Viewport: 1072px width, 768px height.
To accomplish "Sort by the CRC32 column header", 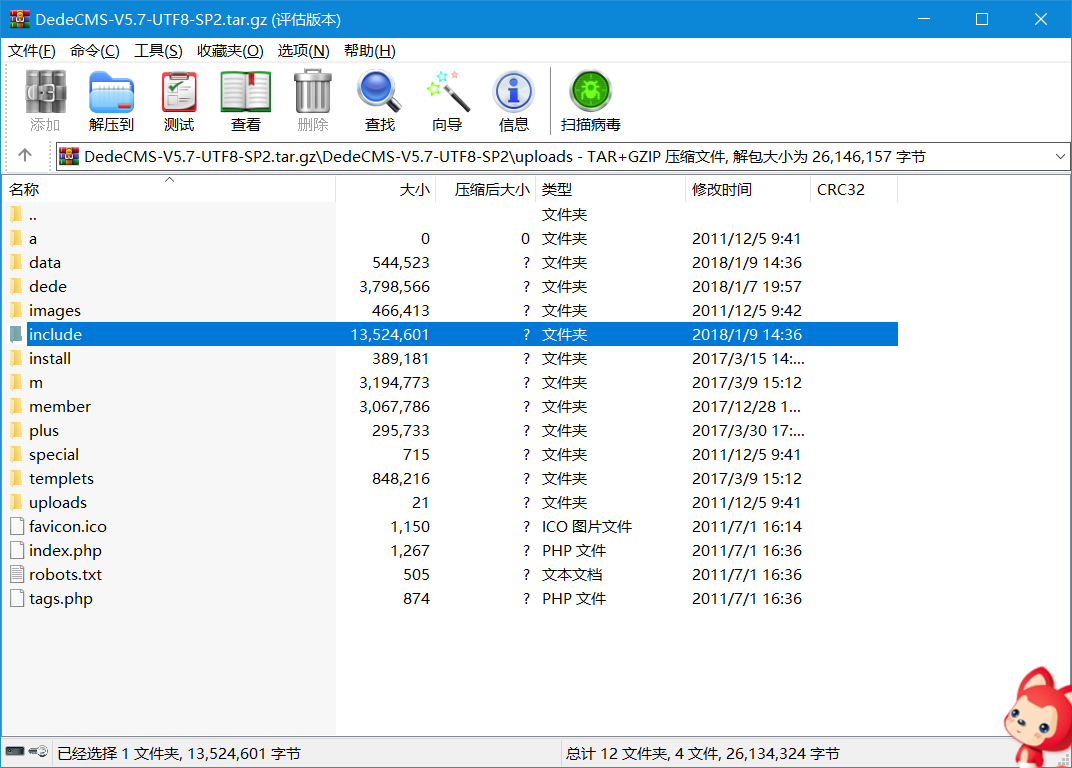I will (854, 189).
